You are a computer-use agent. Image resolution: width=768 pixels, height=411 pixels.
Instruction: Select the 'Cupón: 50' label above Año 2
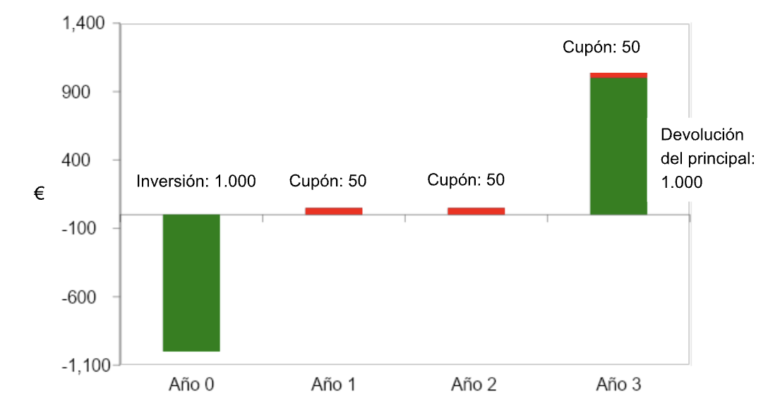coord(466,180)
